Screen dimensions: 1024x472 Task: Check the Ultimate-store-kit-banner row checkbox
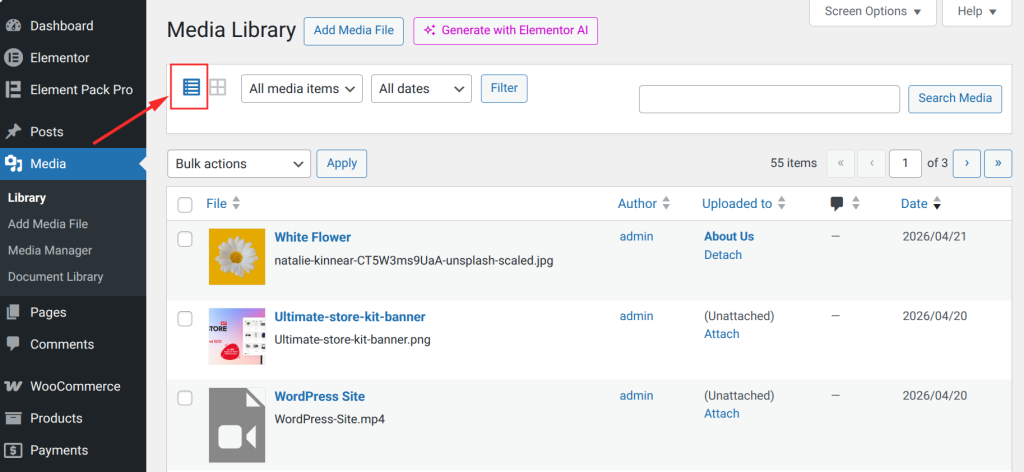[185, 319]
